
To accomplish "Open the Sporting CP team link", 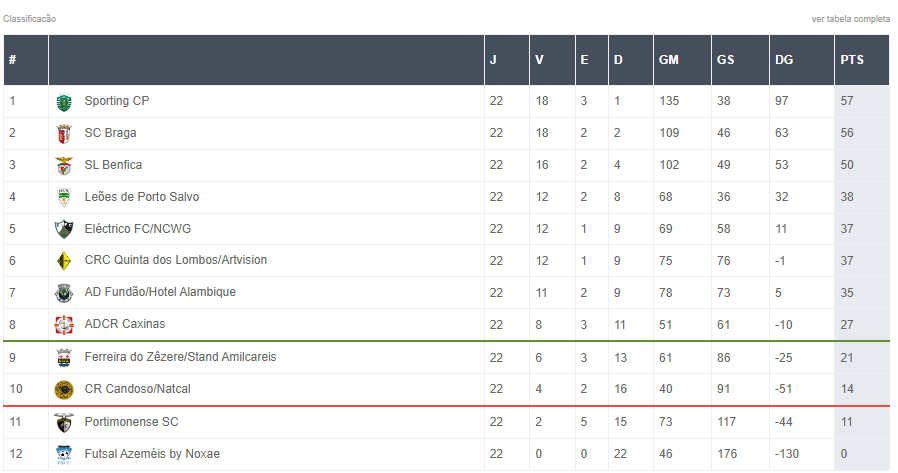I will (x=117, y=101).
